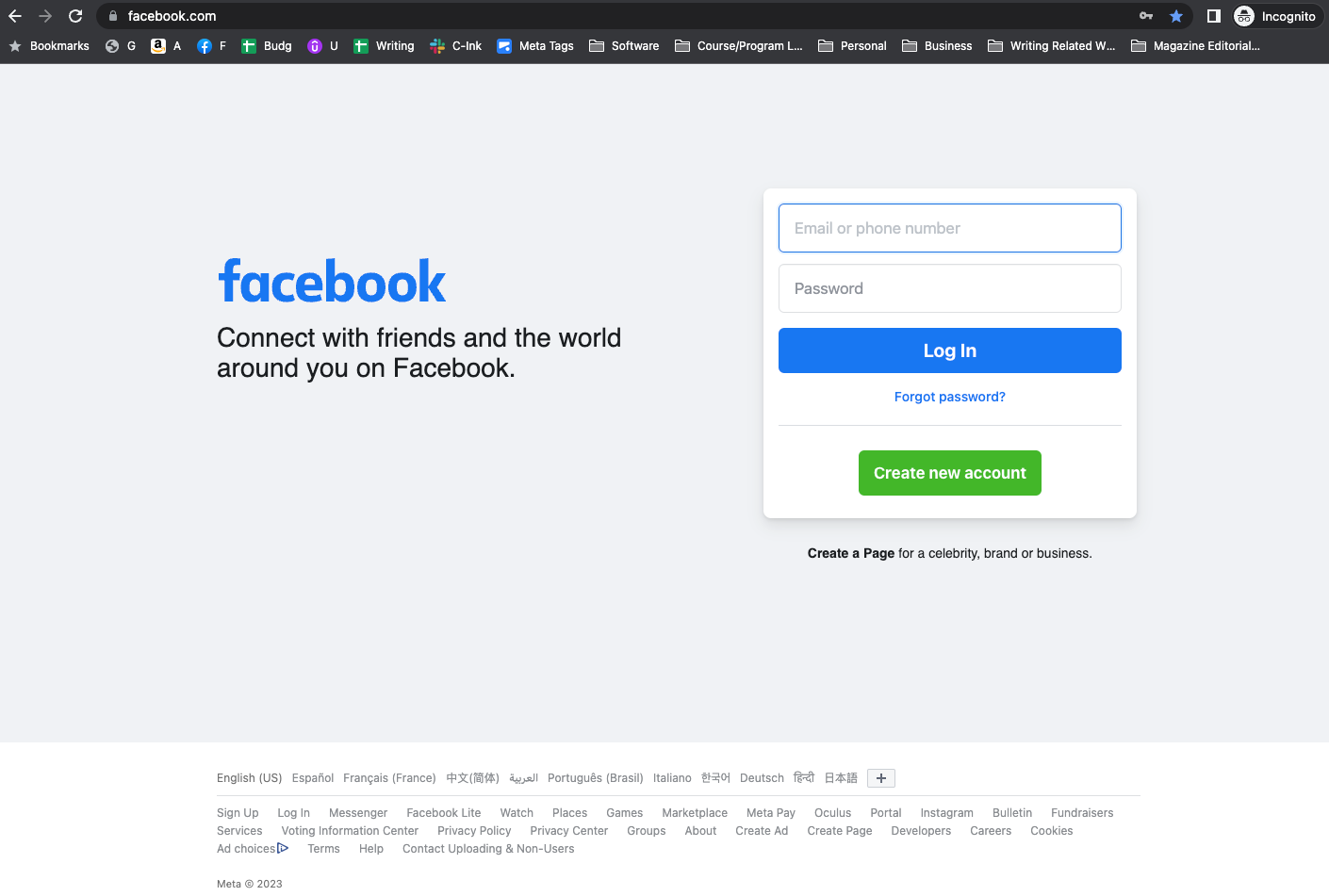Viewport: 1329px width, 896px height.
Task: Click Forgot password? link
Action: click(x=950, y=397)
